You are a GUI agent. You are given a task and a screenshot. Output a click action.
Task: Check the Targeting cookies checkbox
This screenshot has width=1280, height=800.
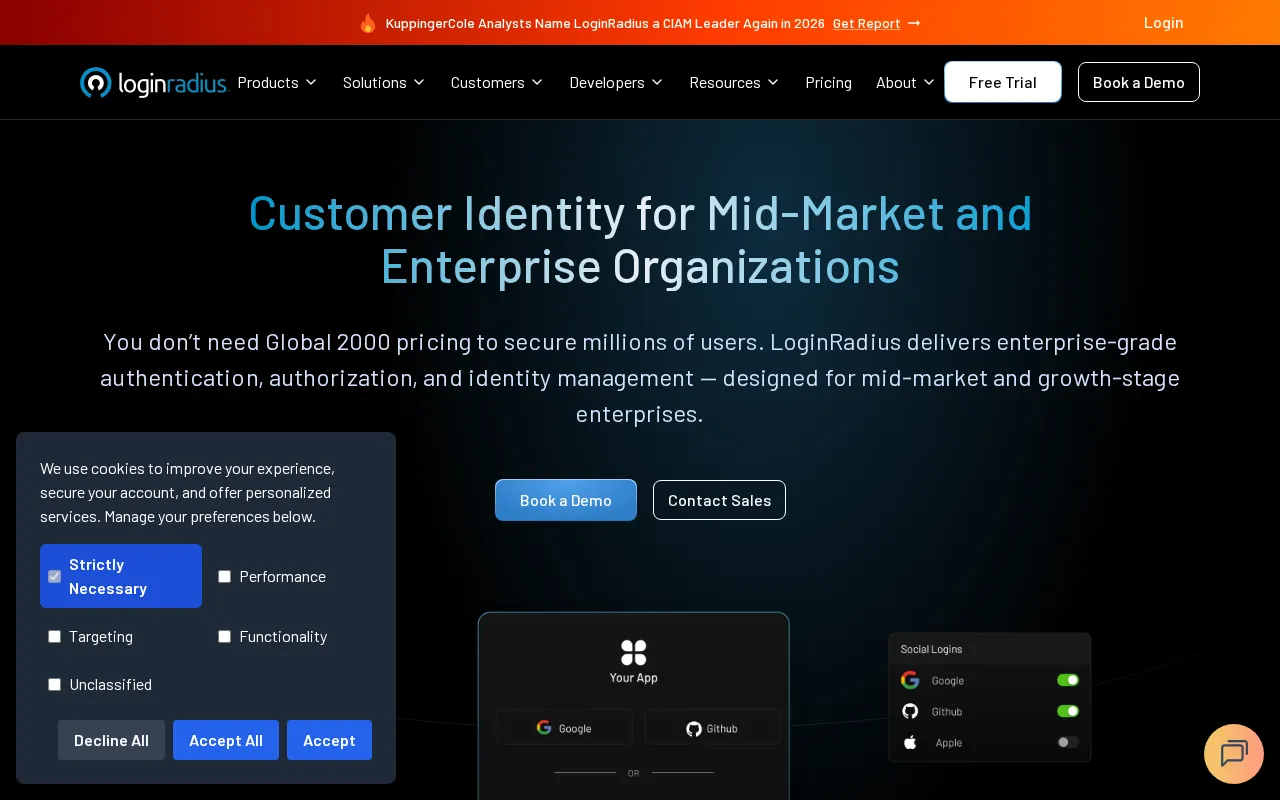coord(55,636)
